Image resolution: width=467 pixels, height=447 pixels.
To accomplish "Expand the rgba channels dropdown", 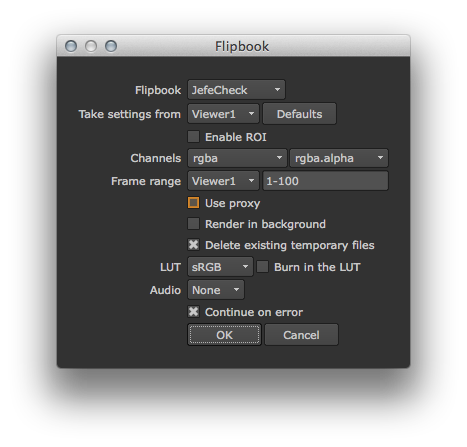I will tap(237, 158).
